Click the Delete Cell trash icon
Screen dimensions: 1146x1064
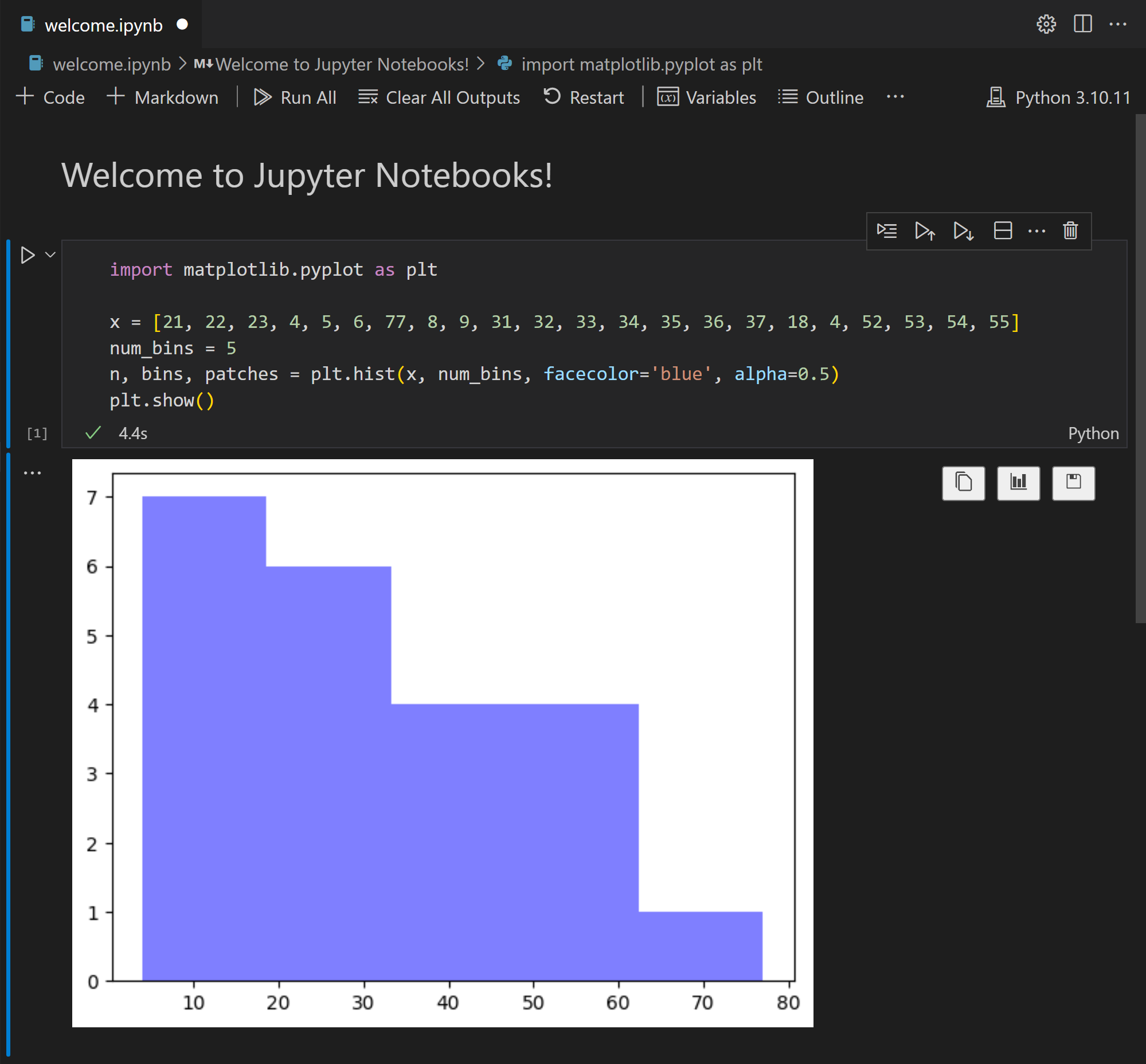(1071, 231)
